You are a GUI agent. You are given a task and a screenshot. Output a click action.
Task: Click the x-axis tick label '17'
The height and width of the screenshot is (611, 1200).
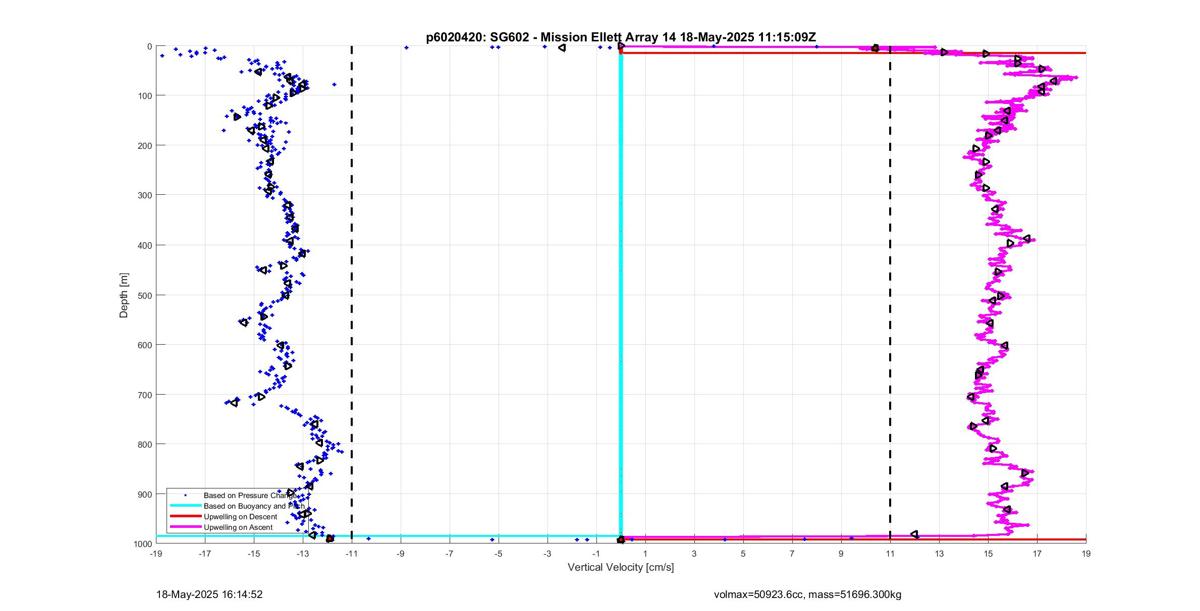click(x=1037, y=552)
